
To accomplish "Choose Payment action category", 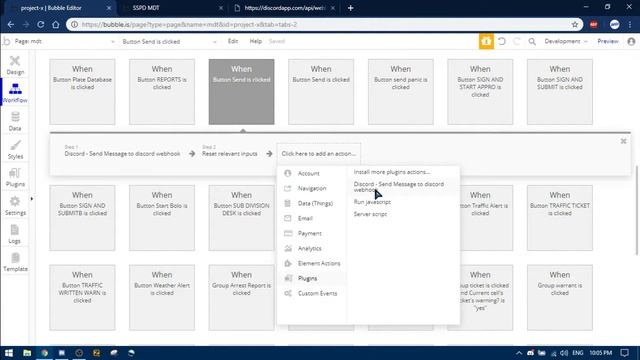I will (311, 233).
